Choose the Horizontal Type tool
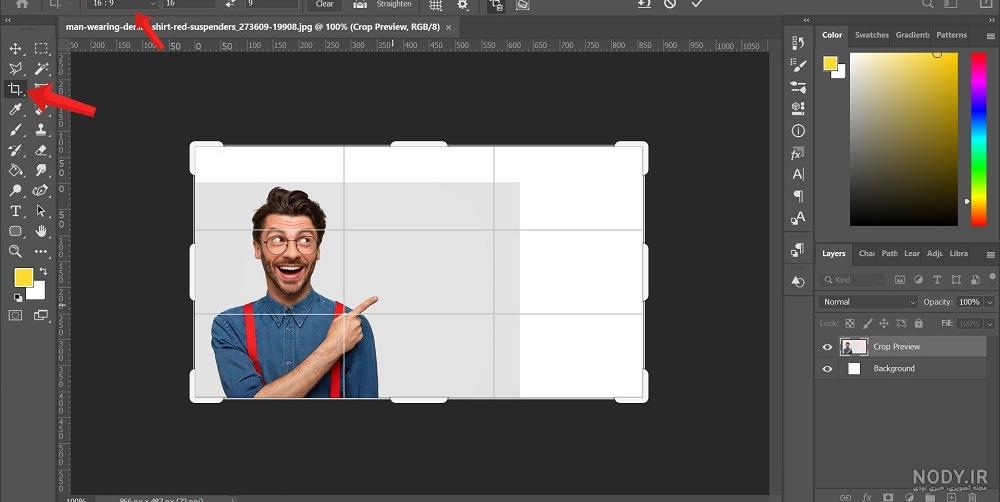The width and height of the screenshot is (1000, 502). (15, 210)
